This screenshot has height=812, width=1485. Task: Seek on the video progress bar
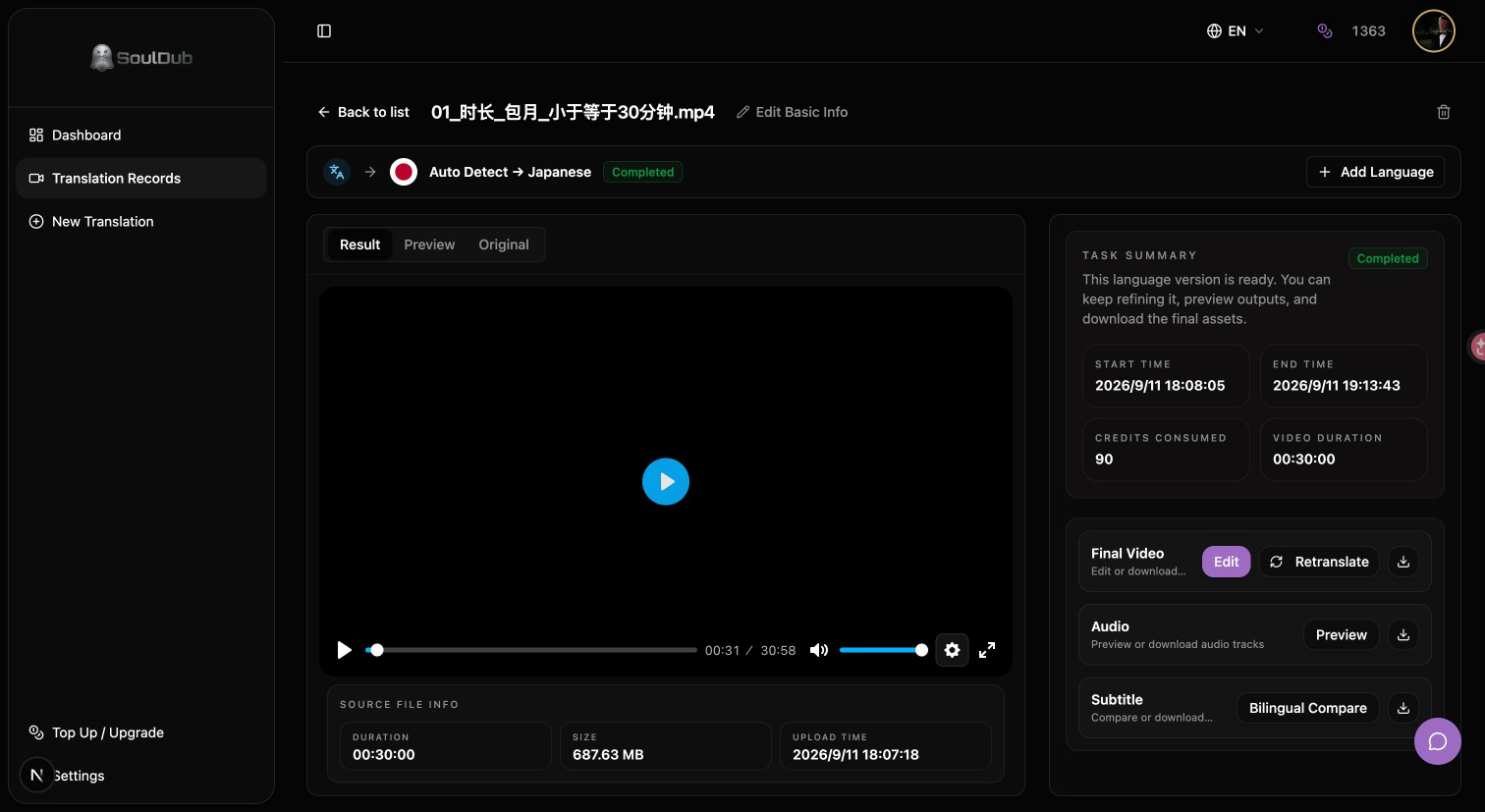[531, 650]
